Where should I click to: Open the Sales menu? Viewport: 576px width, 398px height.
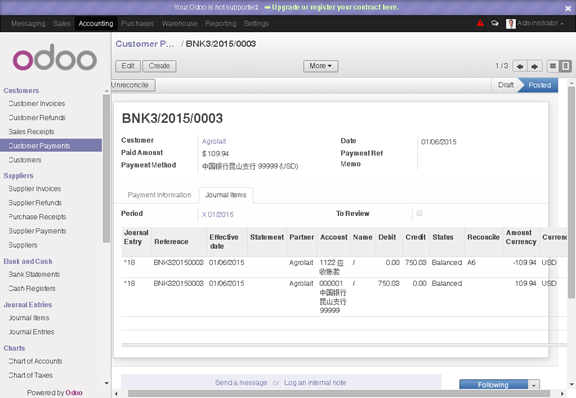coord(61,24)
